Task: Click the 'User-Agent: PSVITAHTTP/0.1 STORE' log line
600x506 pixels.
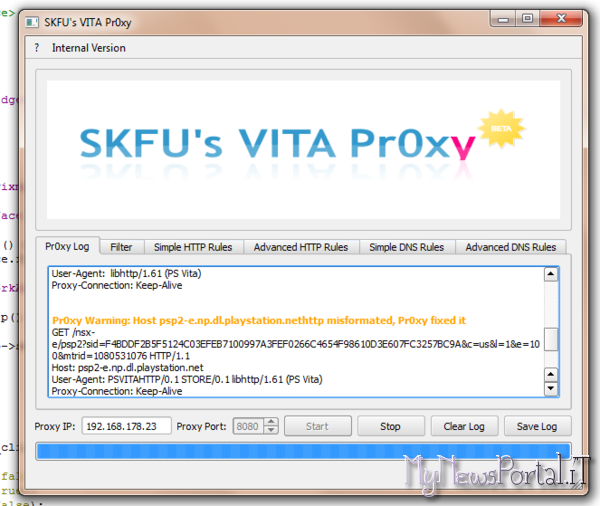Action: pyautogui.click(x=187, y=380)
